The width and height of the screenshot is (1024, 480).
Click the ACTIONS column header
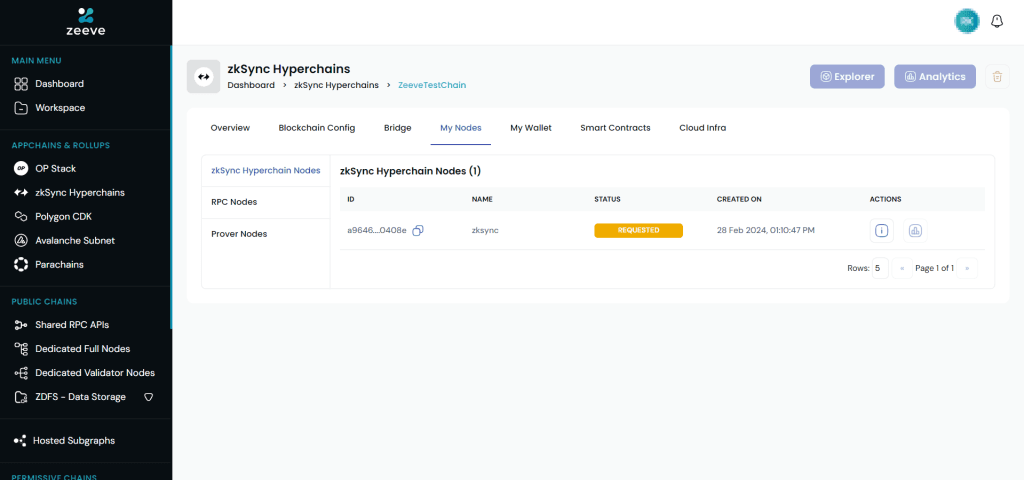[x=886, y=199]
